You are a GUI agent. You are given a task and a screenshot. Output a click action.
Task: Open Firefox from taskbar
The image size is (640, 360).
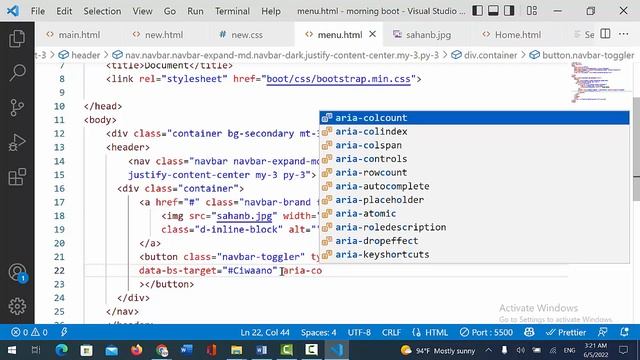pos(137,350)
